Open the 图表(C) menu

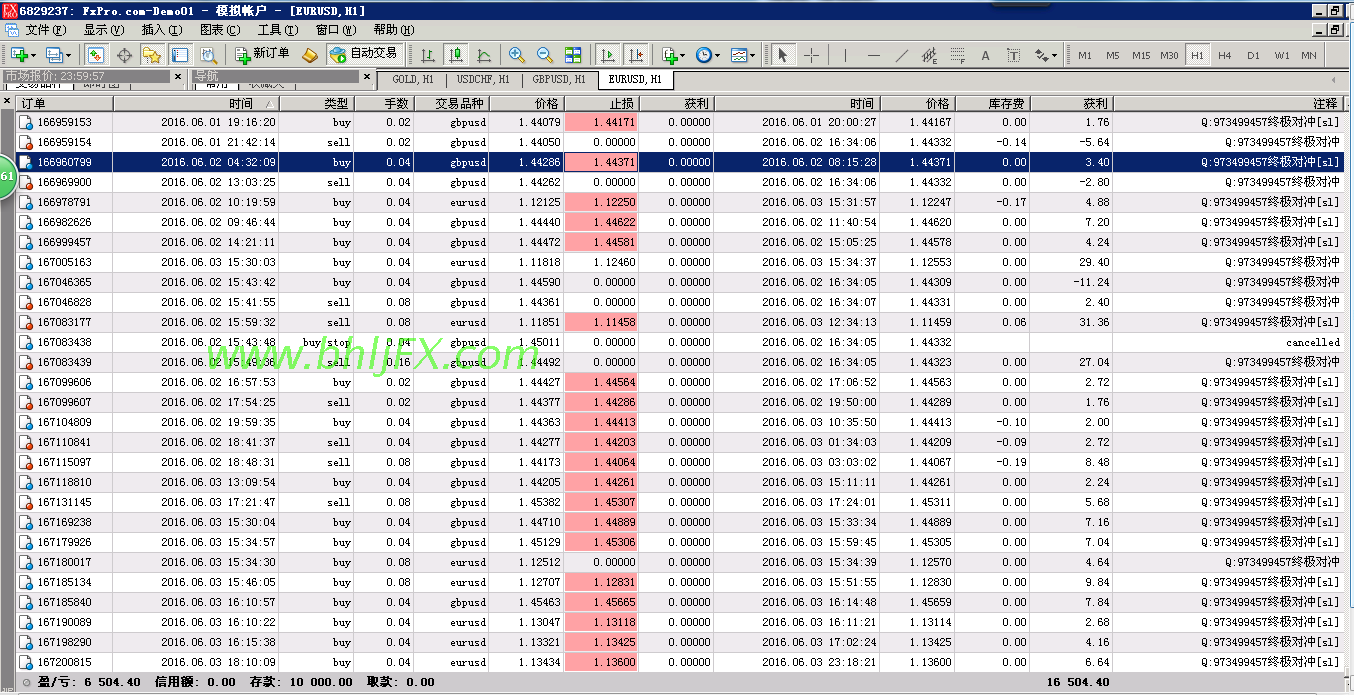[x=220, y=30]
